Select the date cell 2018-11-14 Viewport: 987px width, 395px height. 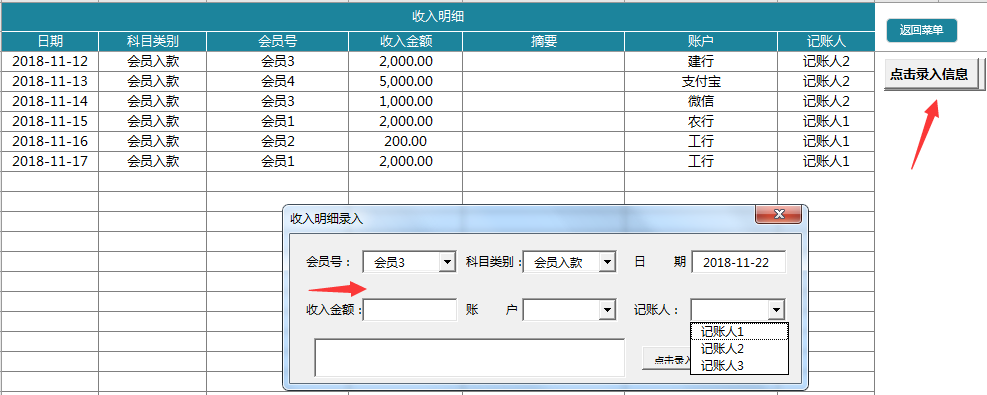coord(50,101)
